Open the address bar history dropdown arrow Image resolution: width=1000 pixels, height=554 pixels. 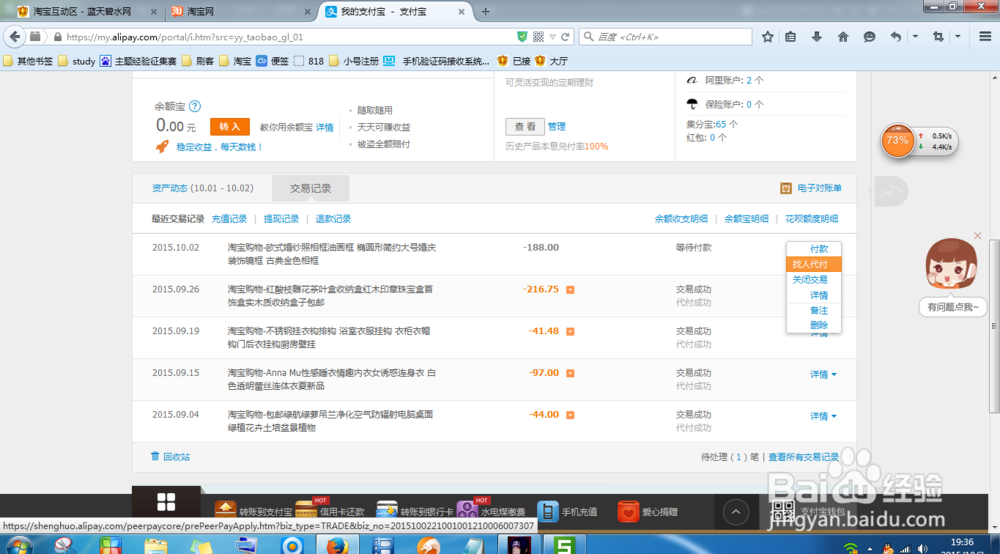[x=552, y=37]
